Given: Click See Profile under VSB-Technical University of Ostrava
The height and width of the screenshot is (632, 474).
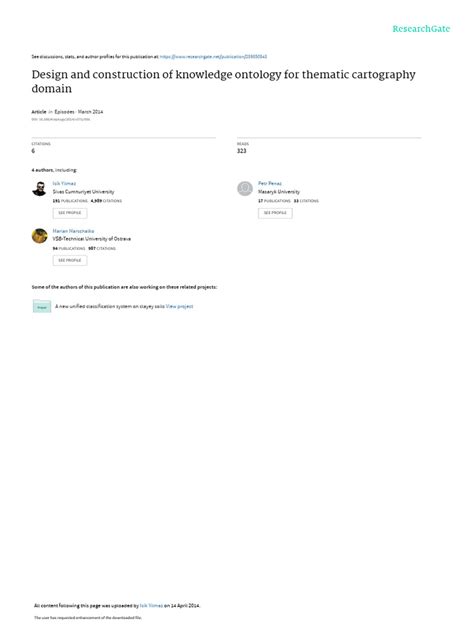Looking at the screenshot, I should tap(70, 260).
